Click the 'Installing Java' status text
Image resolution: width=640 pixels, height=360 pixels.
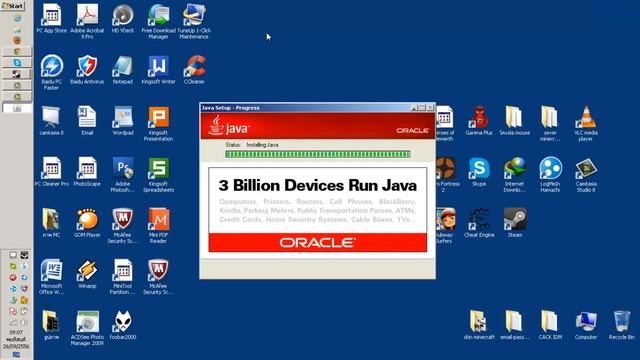(x=262, y=145)
